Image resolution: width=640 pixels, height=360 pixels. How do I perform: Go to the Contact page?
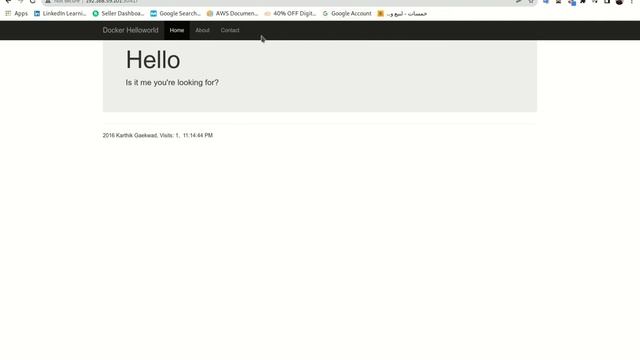click(x=230, y=30)
